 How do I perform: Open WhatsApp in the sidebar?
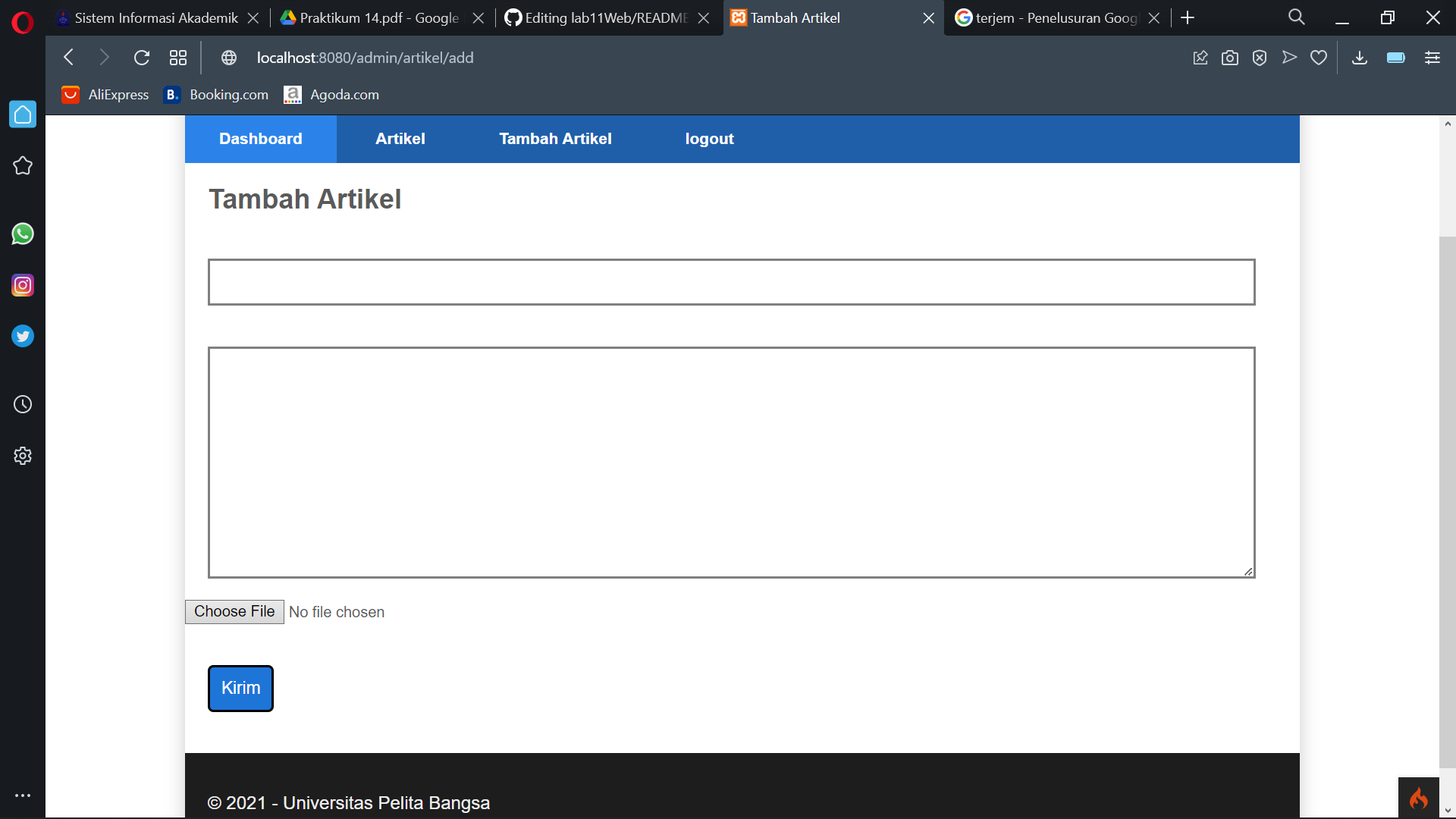coord(23,234)
